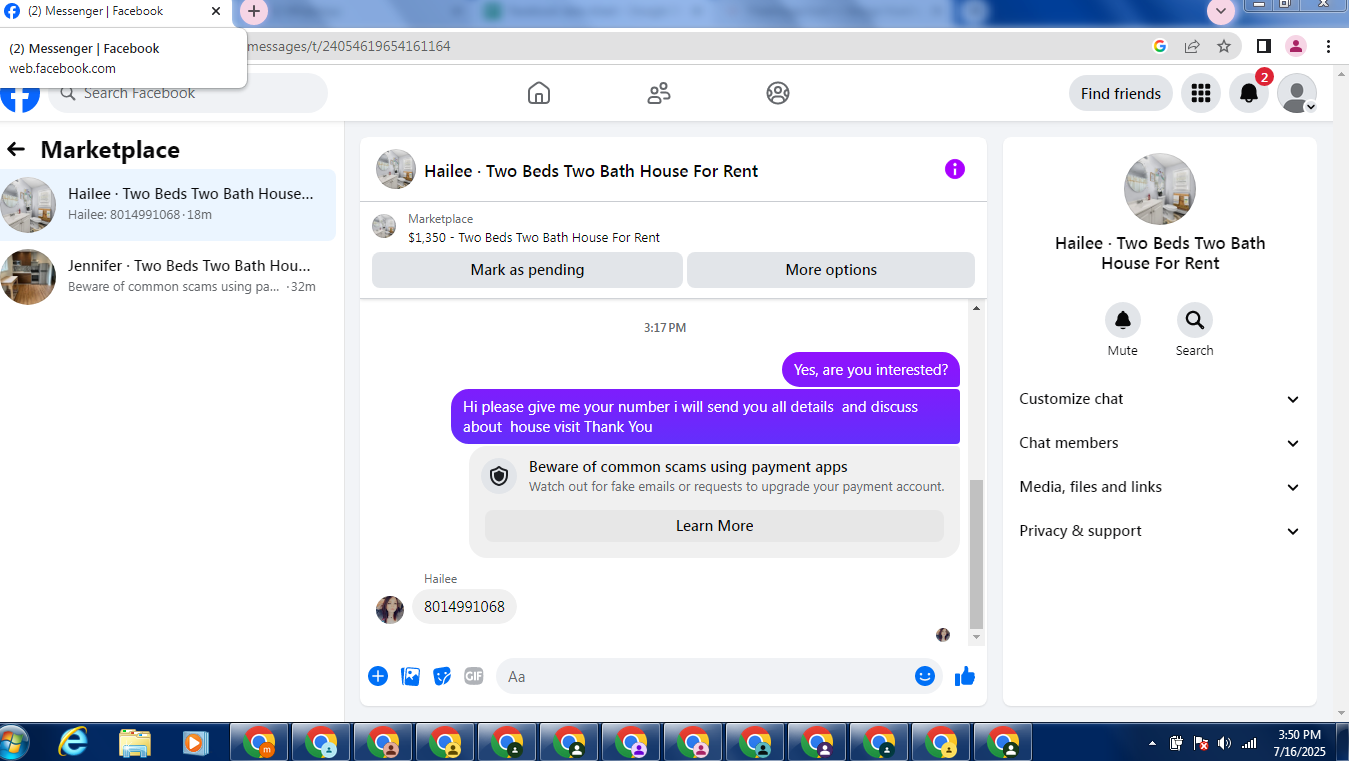The image size is (1349, 761).
Task: Open the Chrome profile icon
Action: (1296, 46)
